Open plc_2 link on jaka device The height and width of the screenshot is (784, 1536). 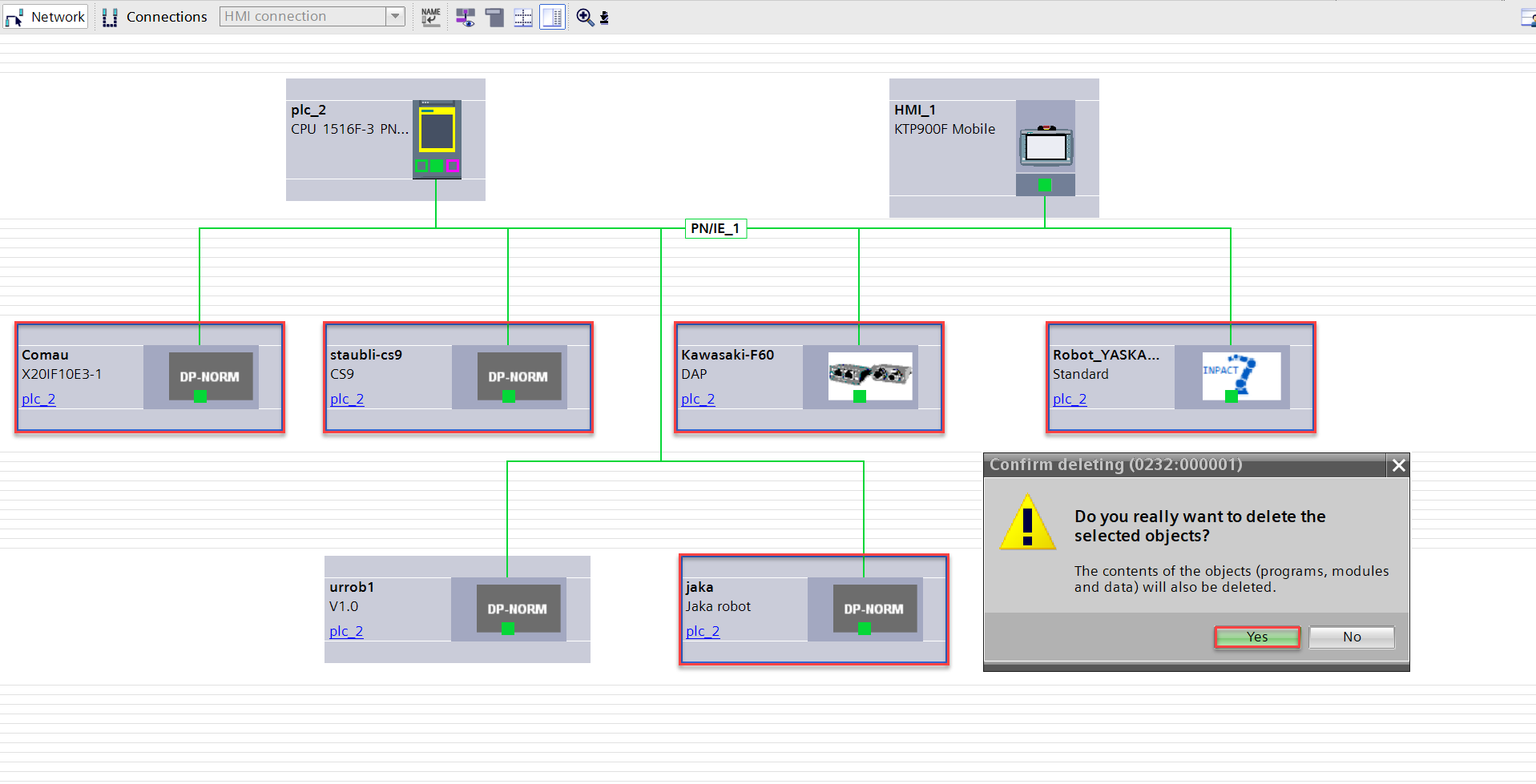(x=703, y=631)
